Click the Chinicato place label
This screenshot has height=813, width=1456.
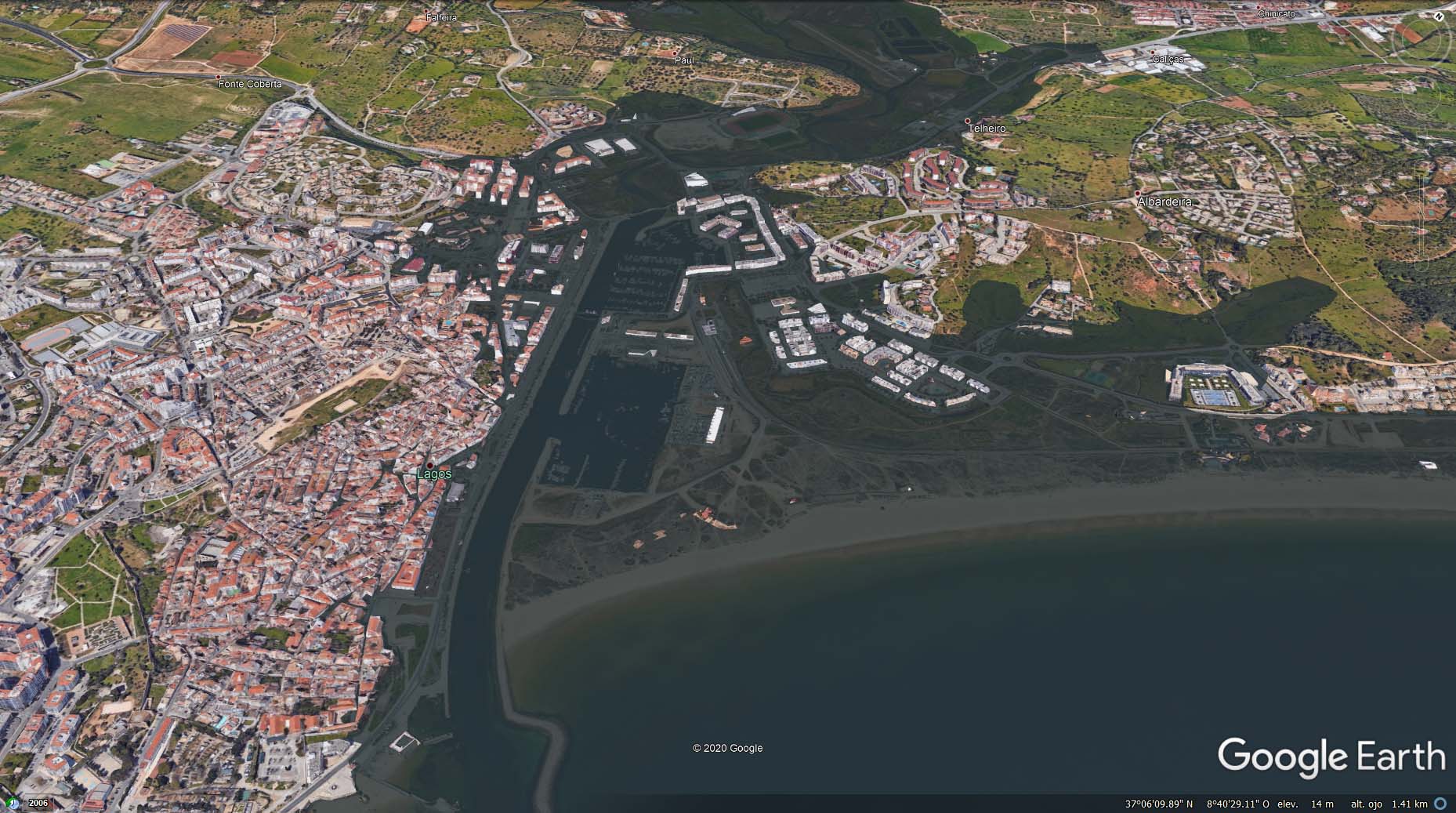(1277, 14)
